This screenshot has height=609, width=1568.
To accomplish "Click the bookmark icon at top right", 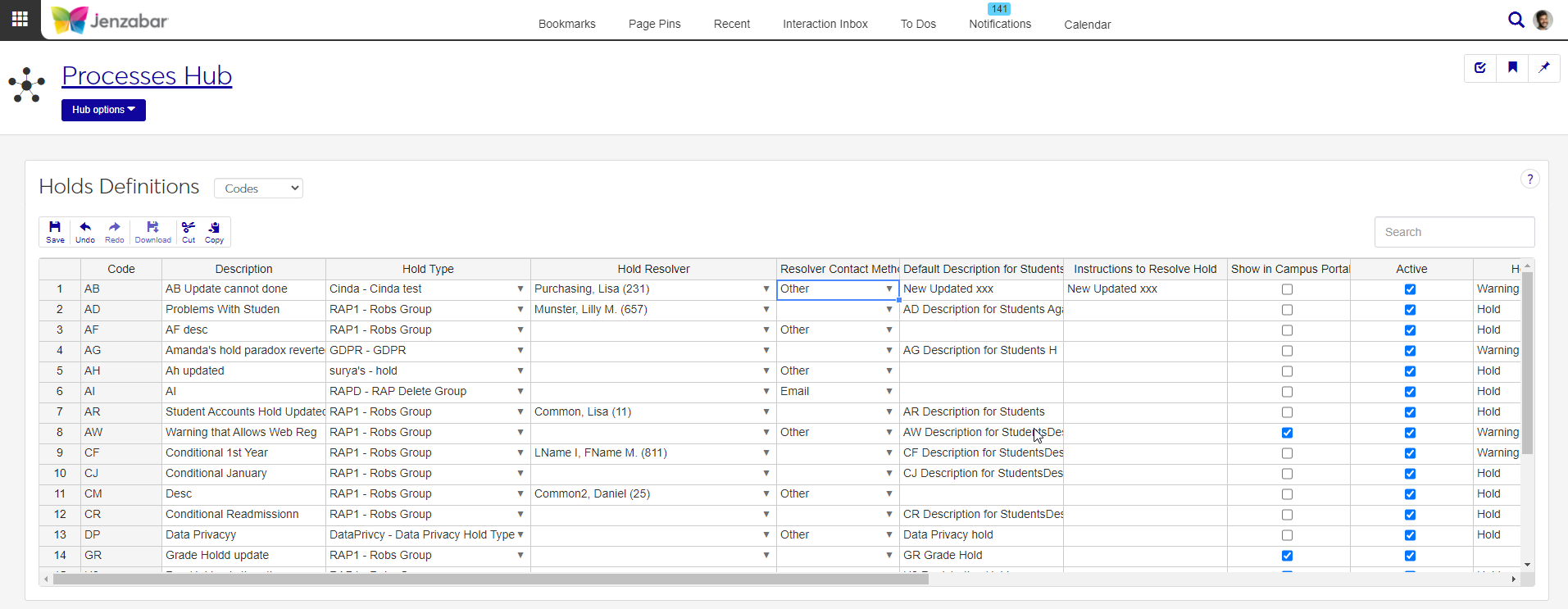I will [1512, 68].
